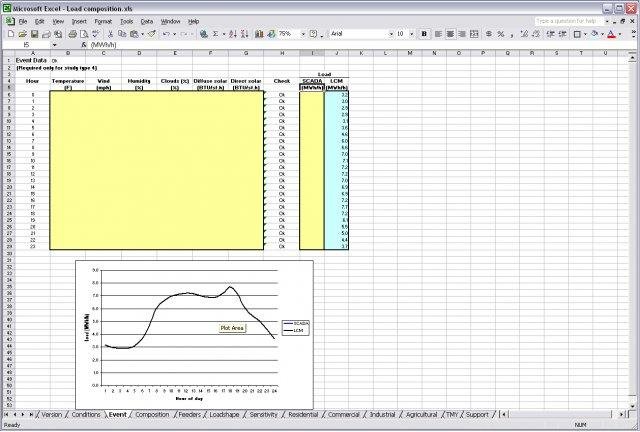Expand the Undo history arrow

click(174, 34)
